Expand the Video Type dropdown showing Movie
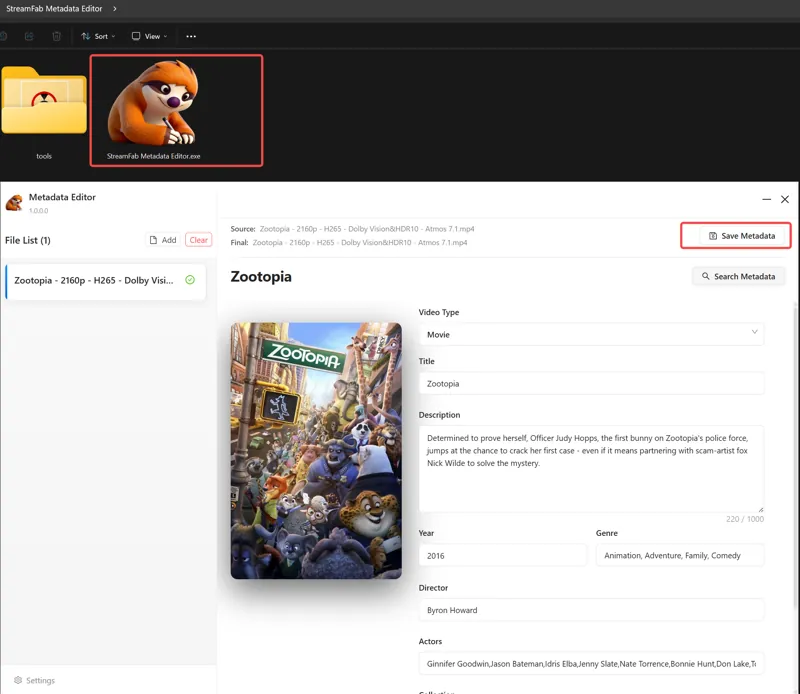The width and height of the screenshot is (800, 694). tap(590, 334)
